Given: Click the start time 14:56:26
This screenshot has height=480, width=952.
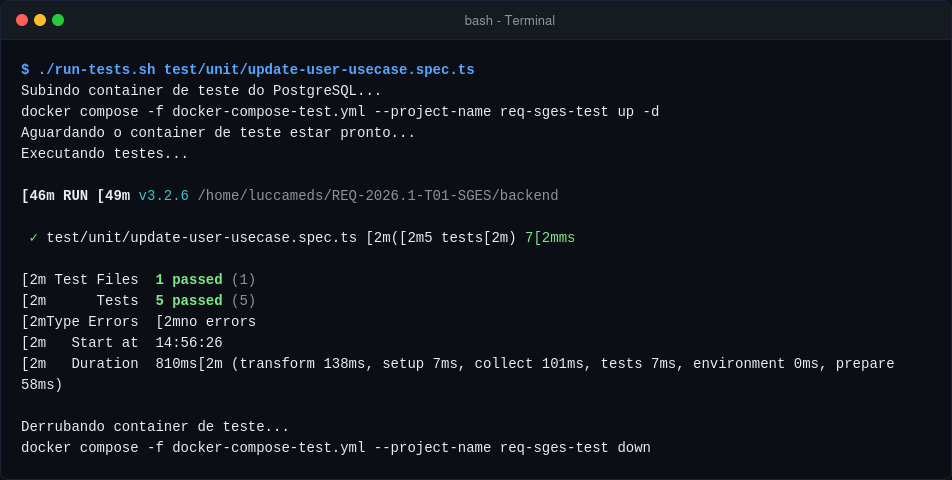Looking at the screenshot, I should [x=189, y=343].
